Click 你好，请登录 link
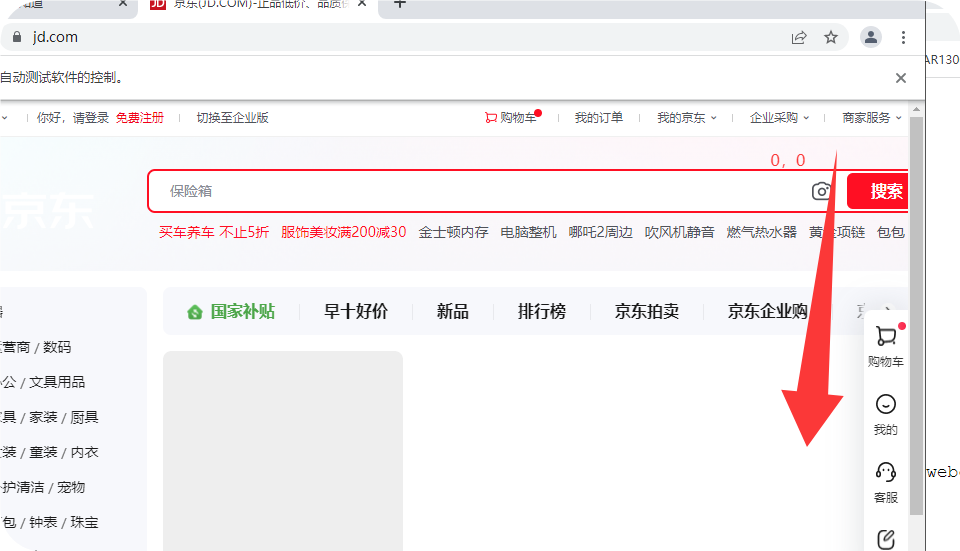The width and height of the screenshot is (960, 551). coord(73,118)
